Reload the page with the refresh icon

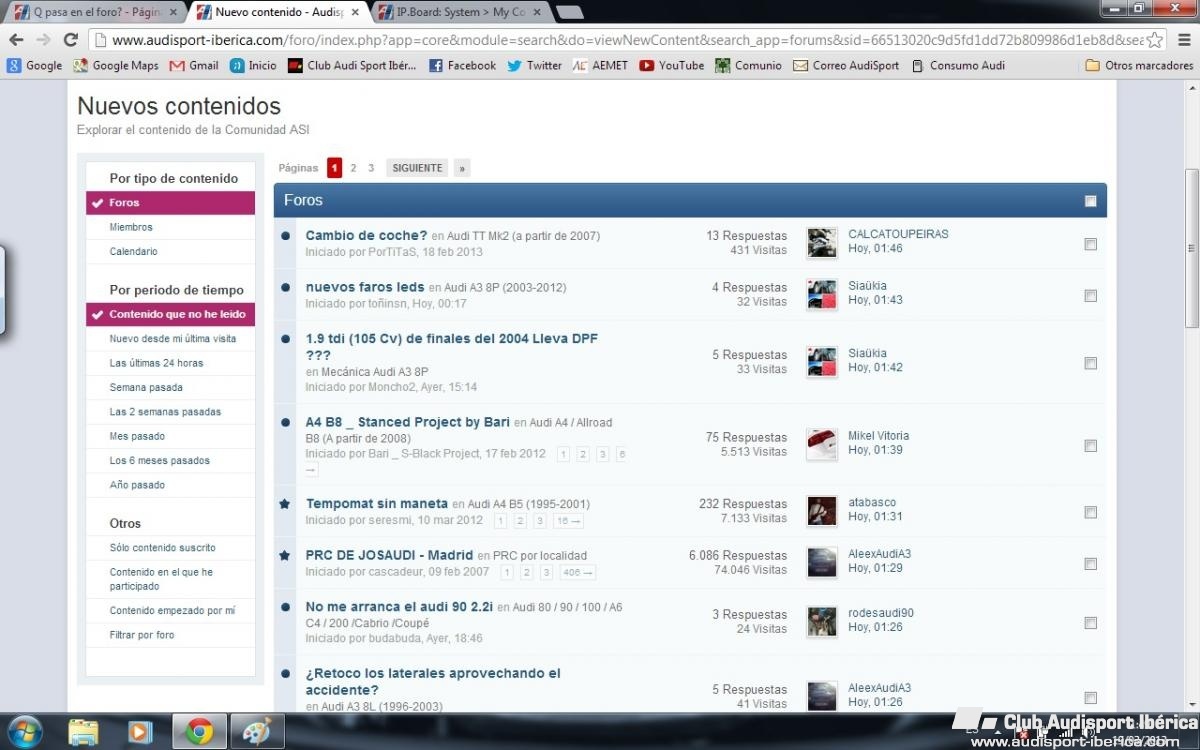(x=70, y=40)
